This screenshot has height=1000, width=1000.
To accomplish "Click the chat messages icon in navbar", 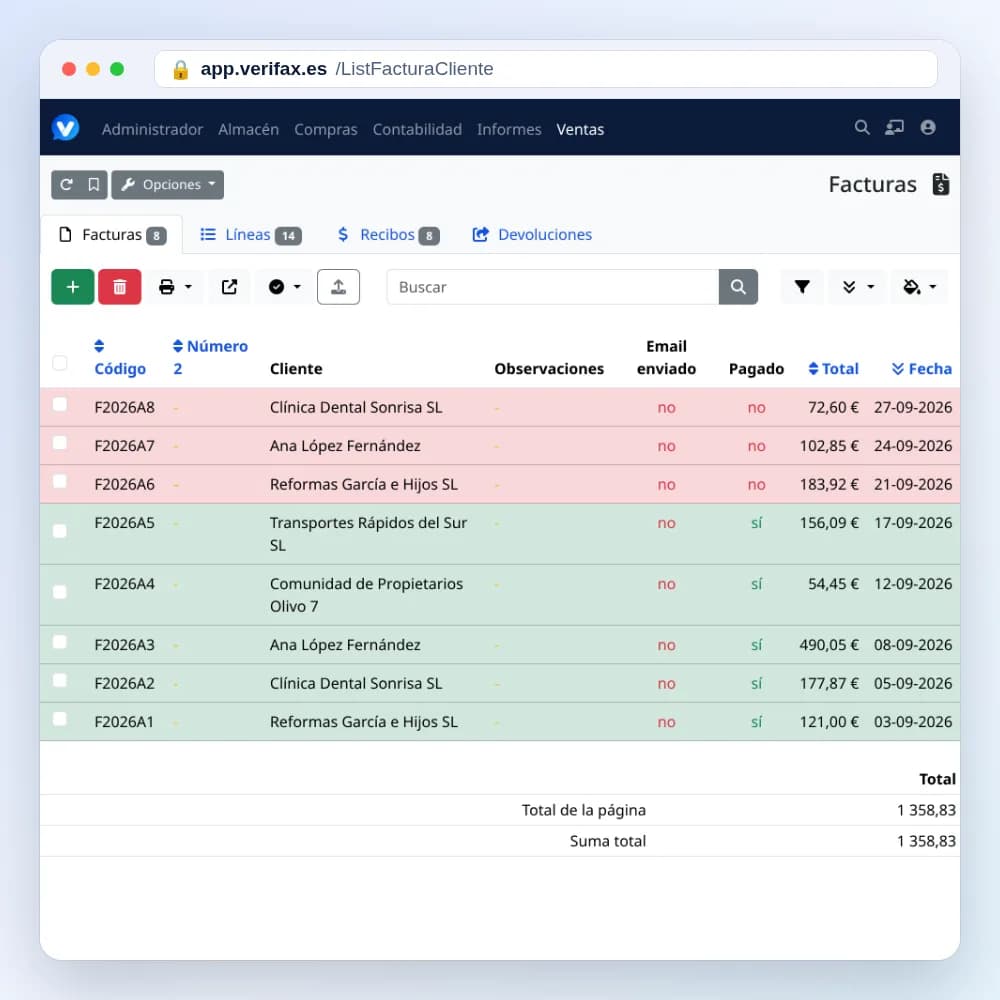I will tap(894, 128).
